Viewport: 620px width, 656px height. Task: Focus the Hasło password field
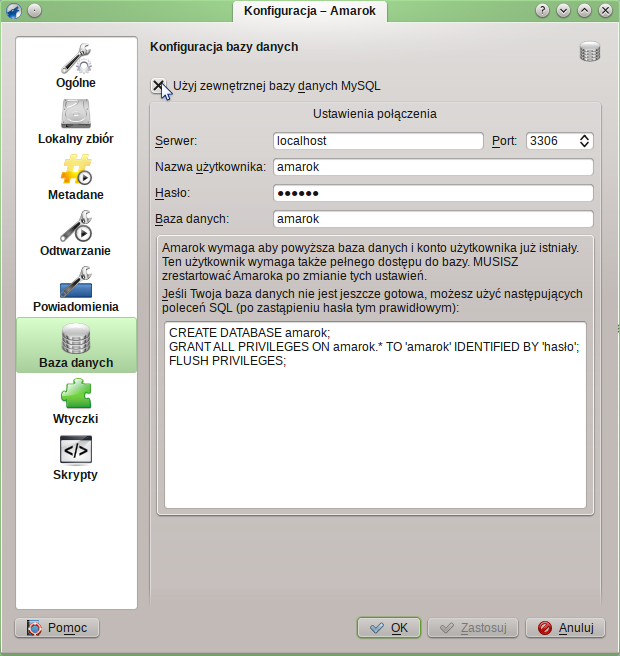[x=432, y=193]
